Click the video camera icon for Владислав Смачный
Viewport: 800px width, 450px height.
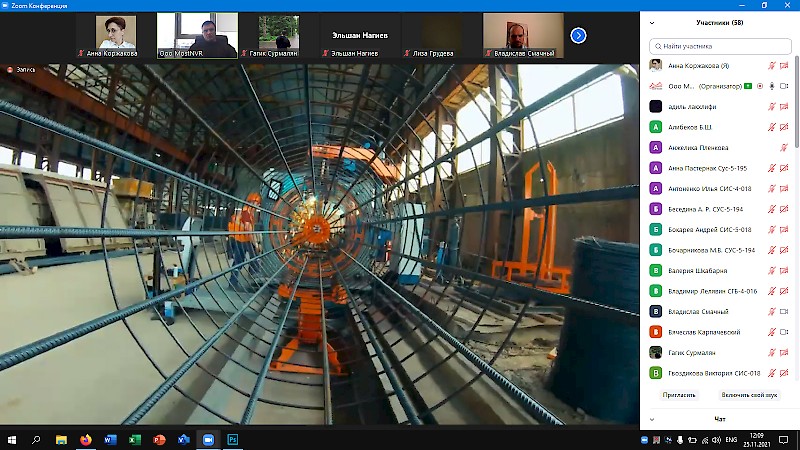(x=783, y=311)
